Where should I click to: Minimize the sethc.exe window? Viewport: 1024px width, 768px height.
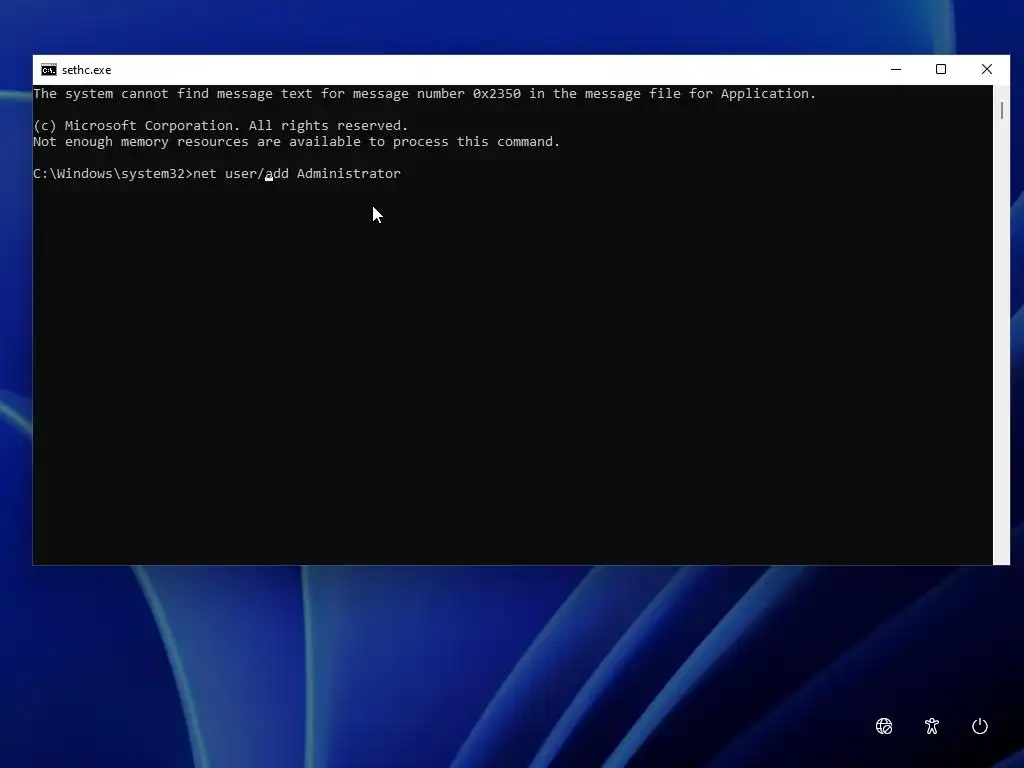(896, 69)
